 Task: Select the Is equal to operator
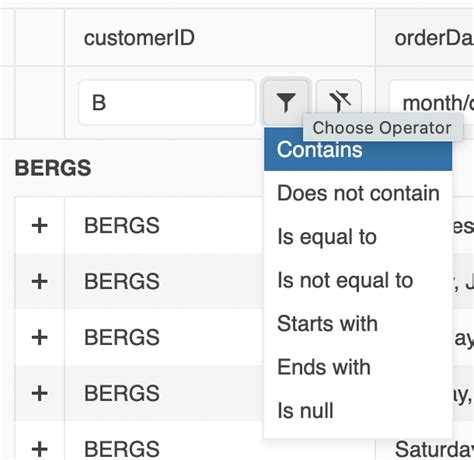point(358,237)
